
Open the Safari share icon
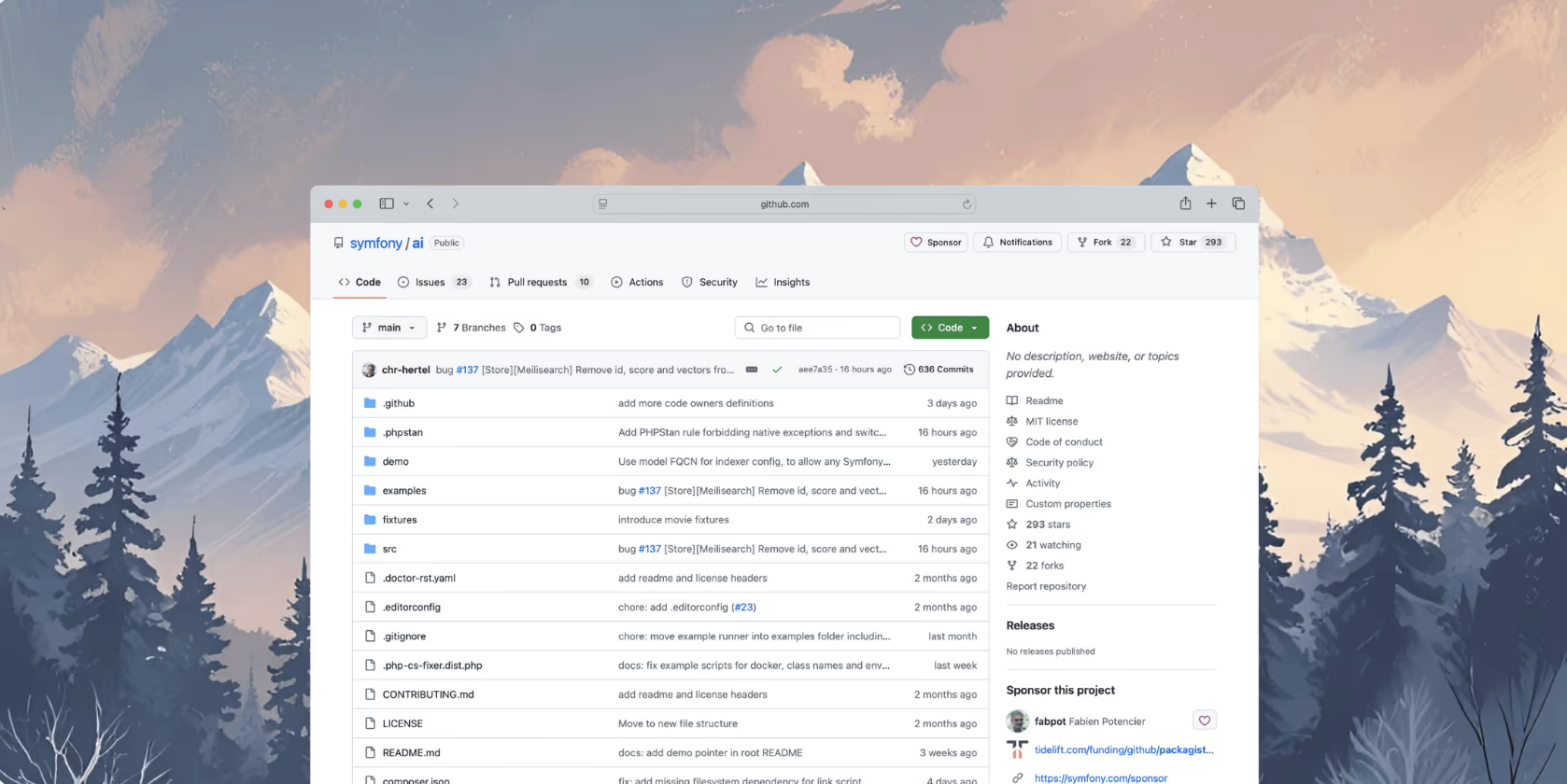(x=1185, y=203)
